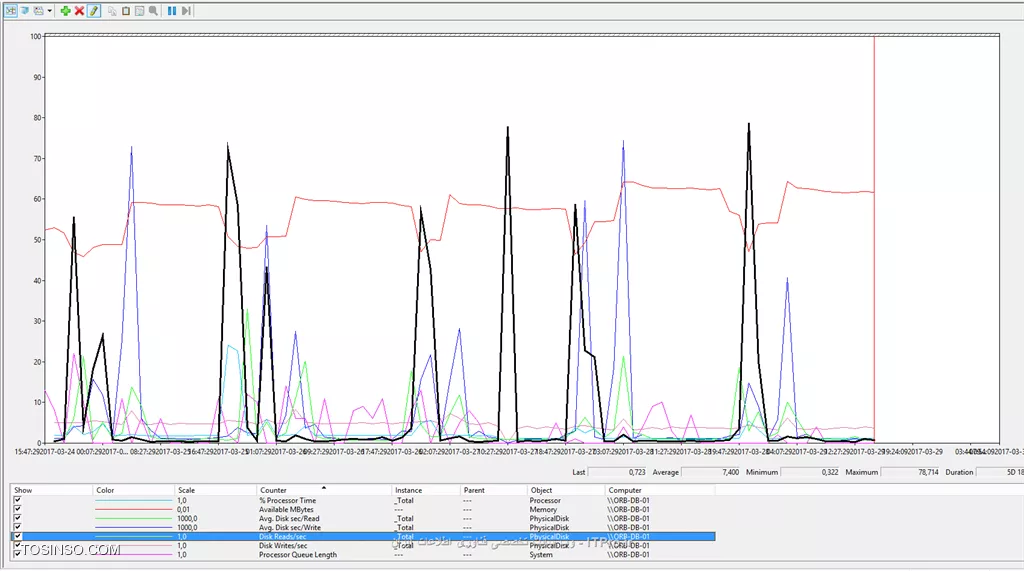Click the Paste Counter List icon
The image size is (1024, 571).
[125, 10]
